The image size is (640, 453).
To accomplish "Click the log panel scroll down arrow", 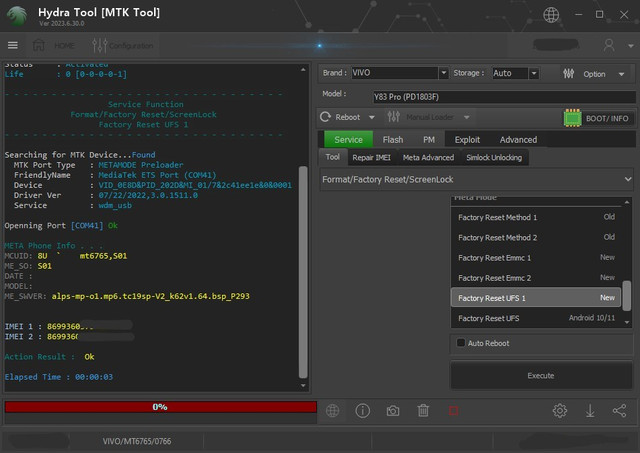I will 303,386.
